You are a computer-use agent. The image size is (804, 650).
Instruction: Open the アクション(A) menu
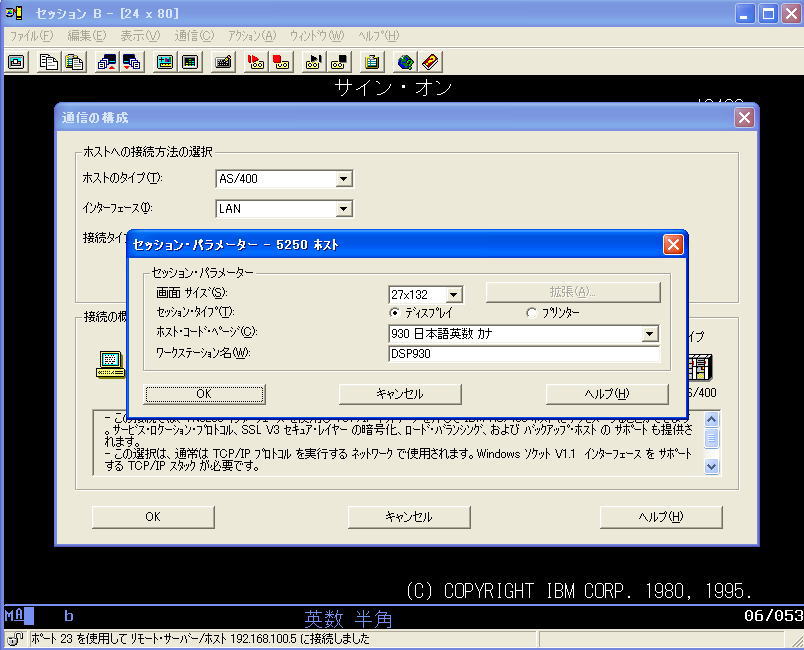click(x=252, y=36)
